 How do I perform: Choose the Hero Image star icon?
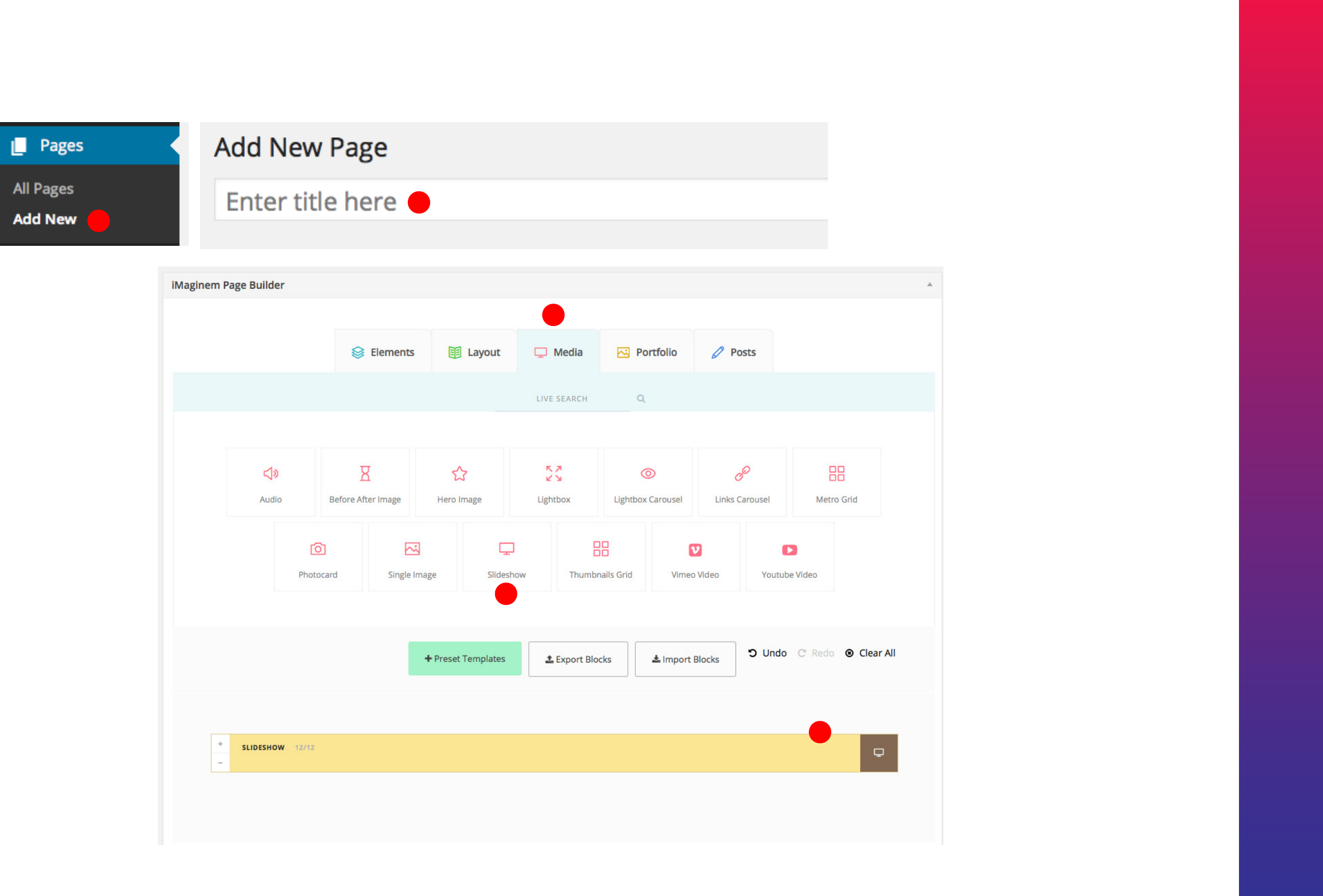[459, 474]
